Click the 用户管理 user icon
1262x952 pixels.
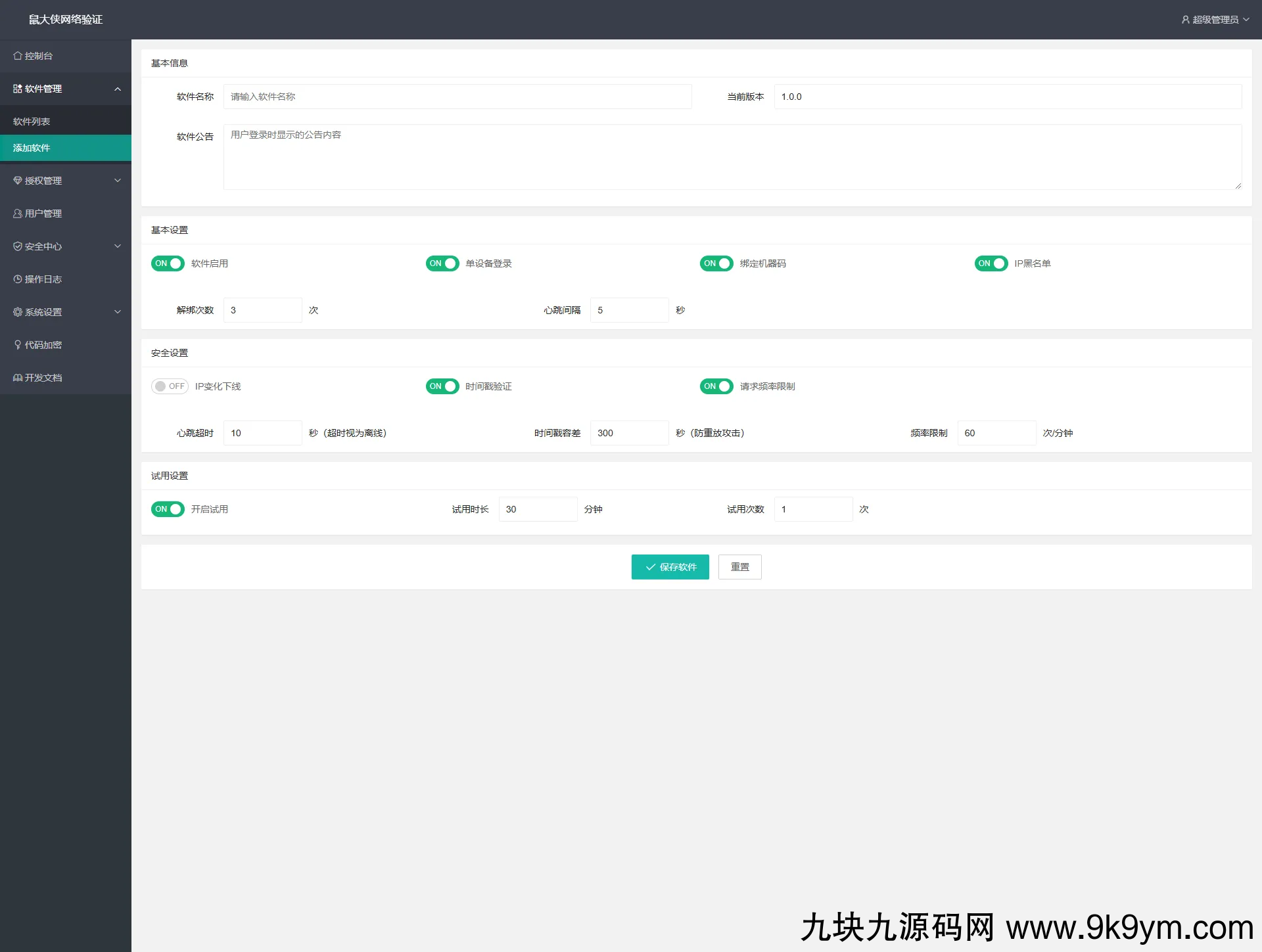pyautogui.click(x=18, y=214)
